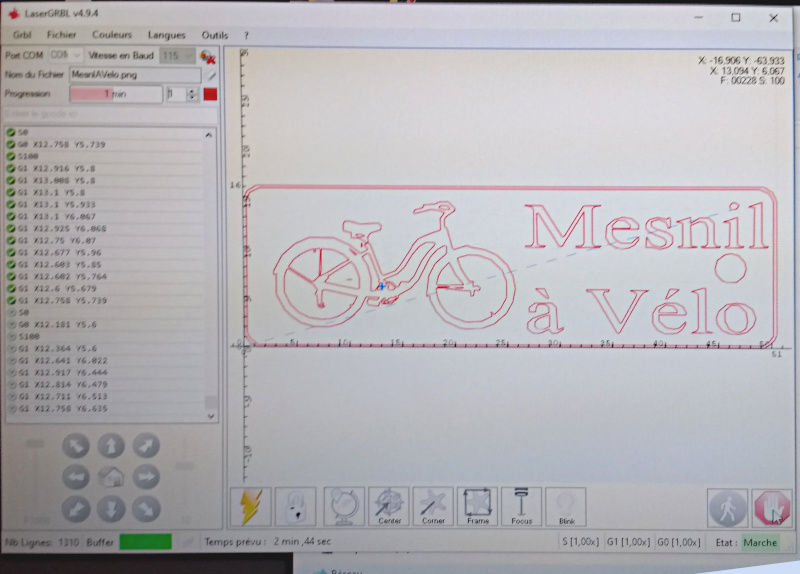The width and height of the screenshot is (800, 574).
Task: Click the green Buffer indicator
Action: click(x=145, y=542)
